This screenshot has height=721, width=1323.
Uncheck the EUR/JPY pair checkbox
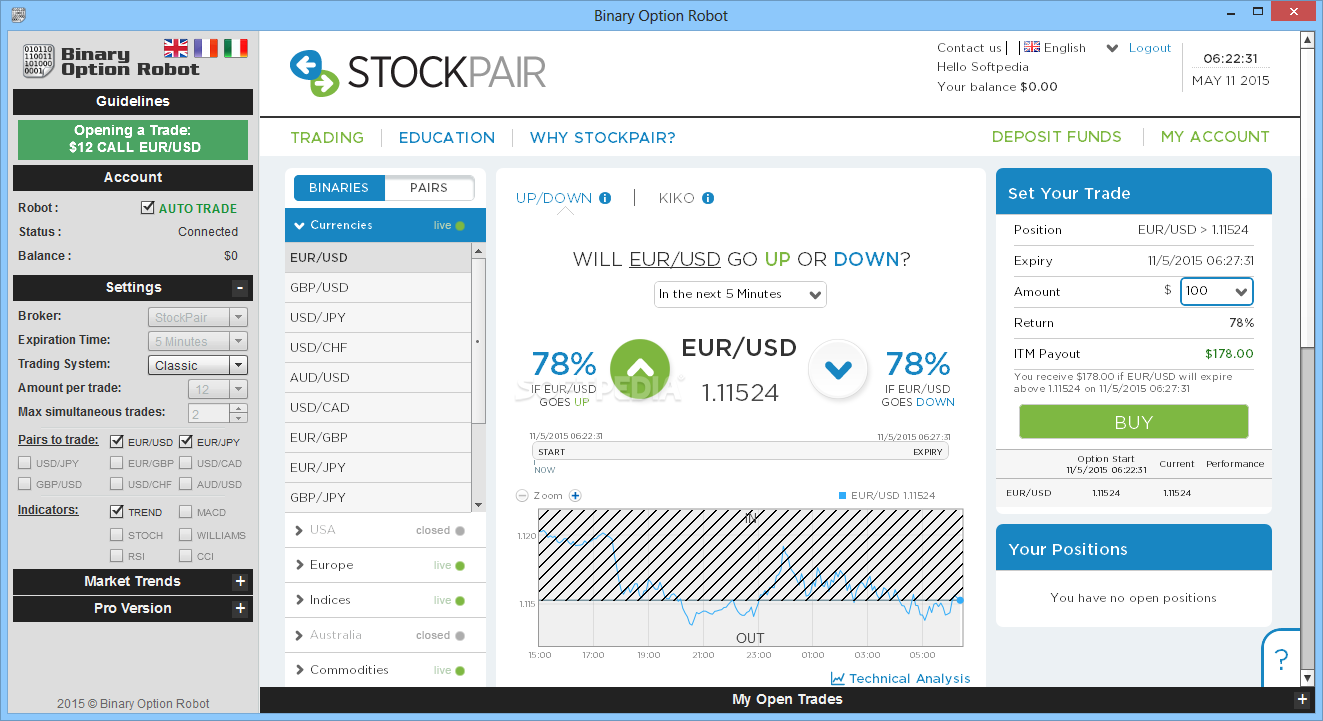[x=186, y=441]
